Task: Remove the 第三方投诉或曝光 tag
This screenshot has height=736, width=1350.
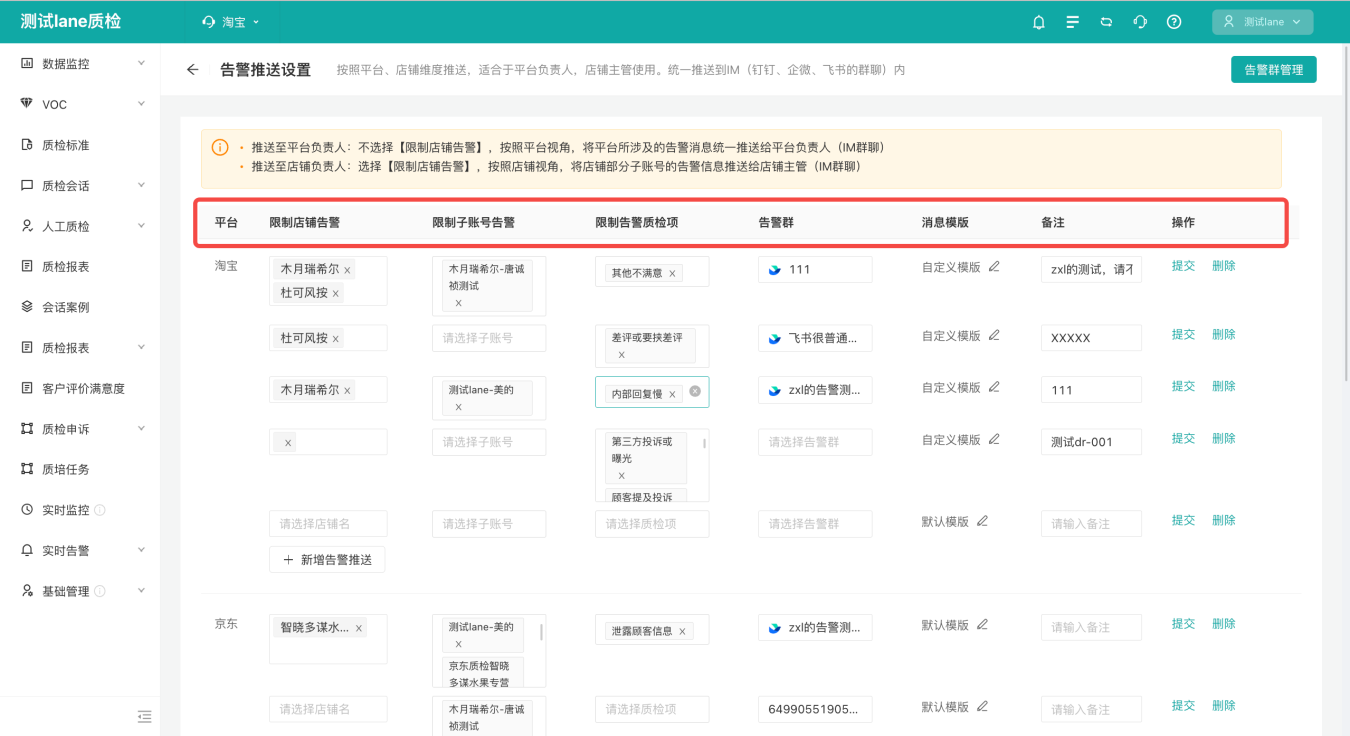Action: click(x=621, y=476)
